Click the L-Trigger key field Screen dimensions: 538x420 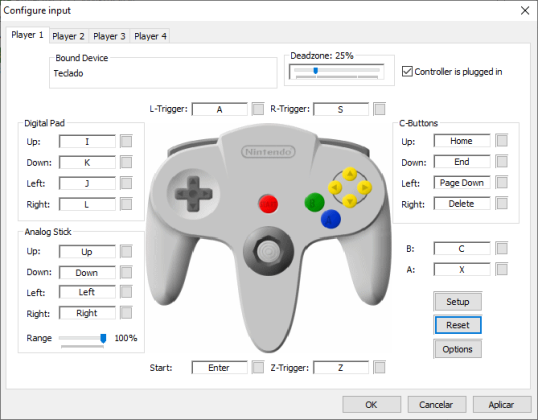point(220,109)
